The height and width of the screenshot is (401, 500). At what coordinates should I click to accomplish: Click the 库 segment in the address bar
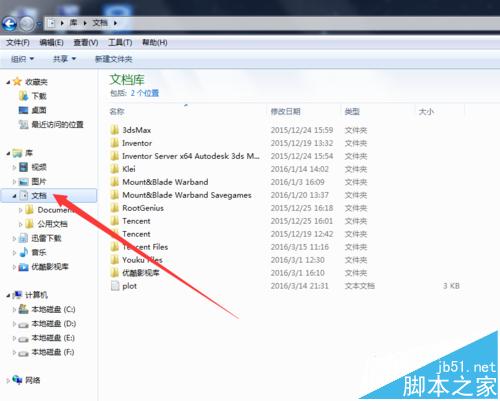(x=73, y=23)
